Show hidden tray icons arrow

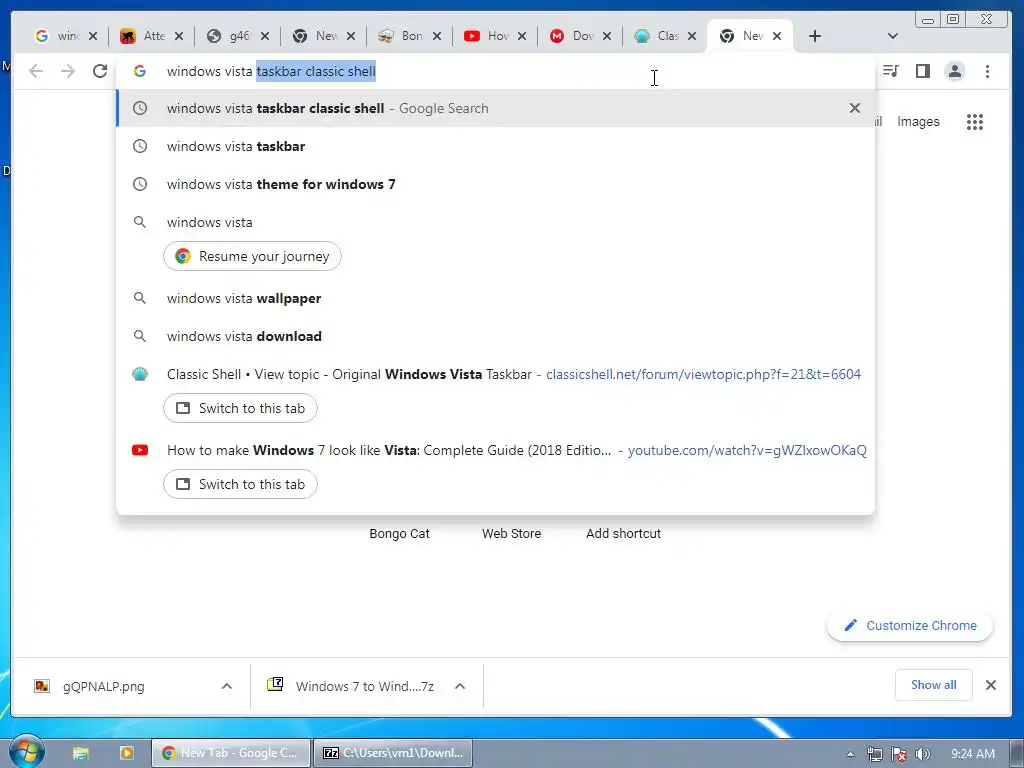coord(850,754)
